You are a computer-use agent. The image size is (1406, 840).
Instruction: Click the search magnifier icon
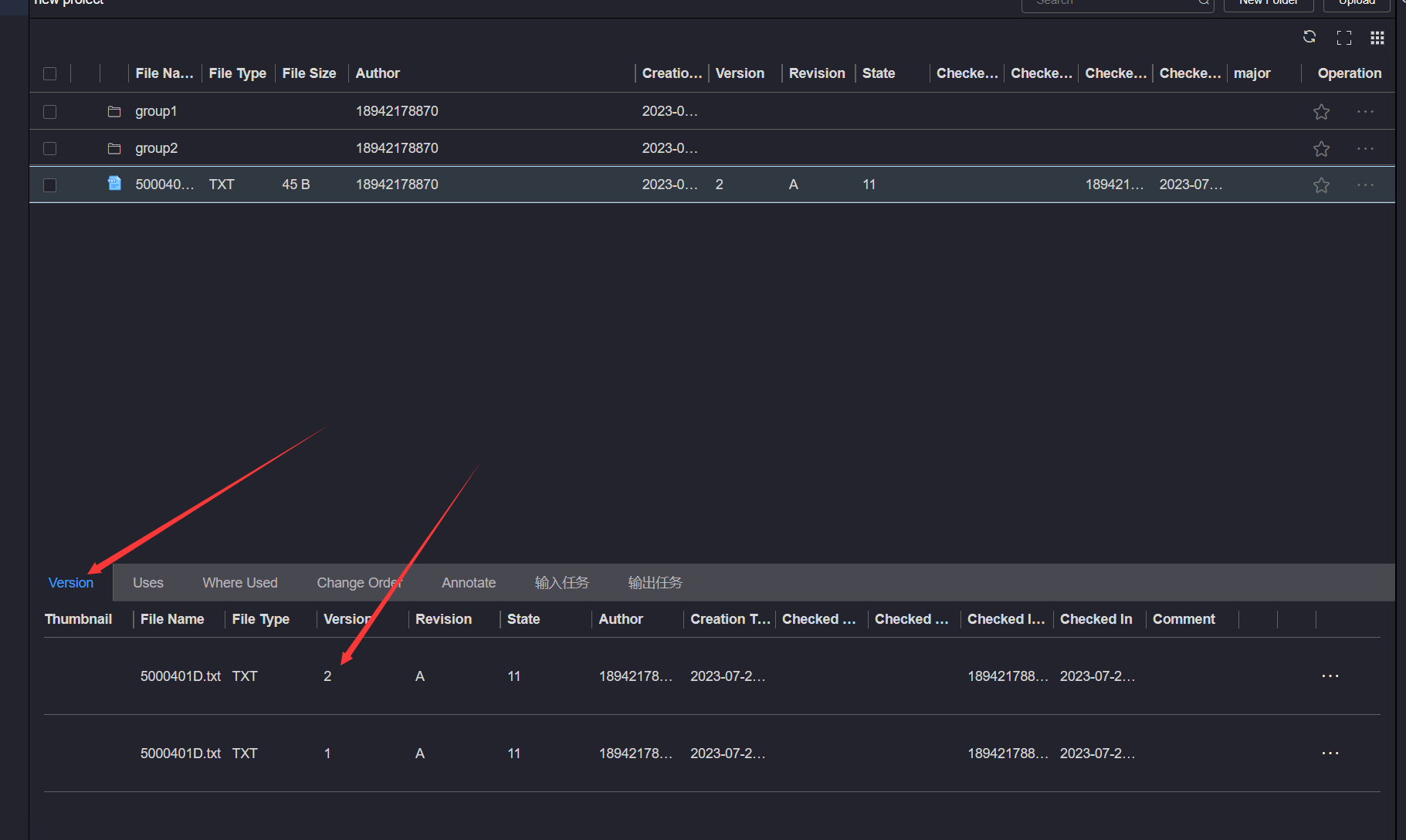click(1203, 2)
